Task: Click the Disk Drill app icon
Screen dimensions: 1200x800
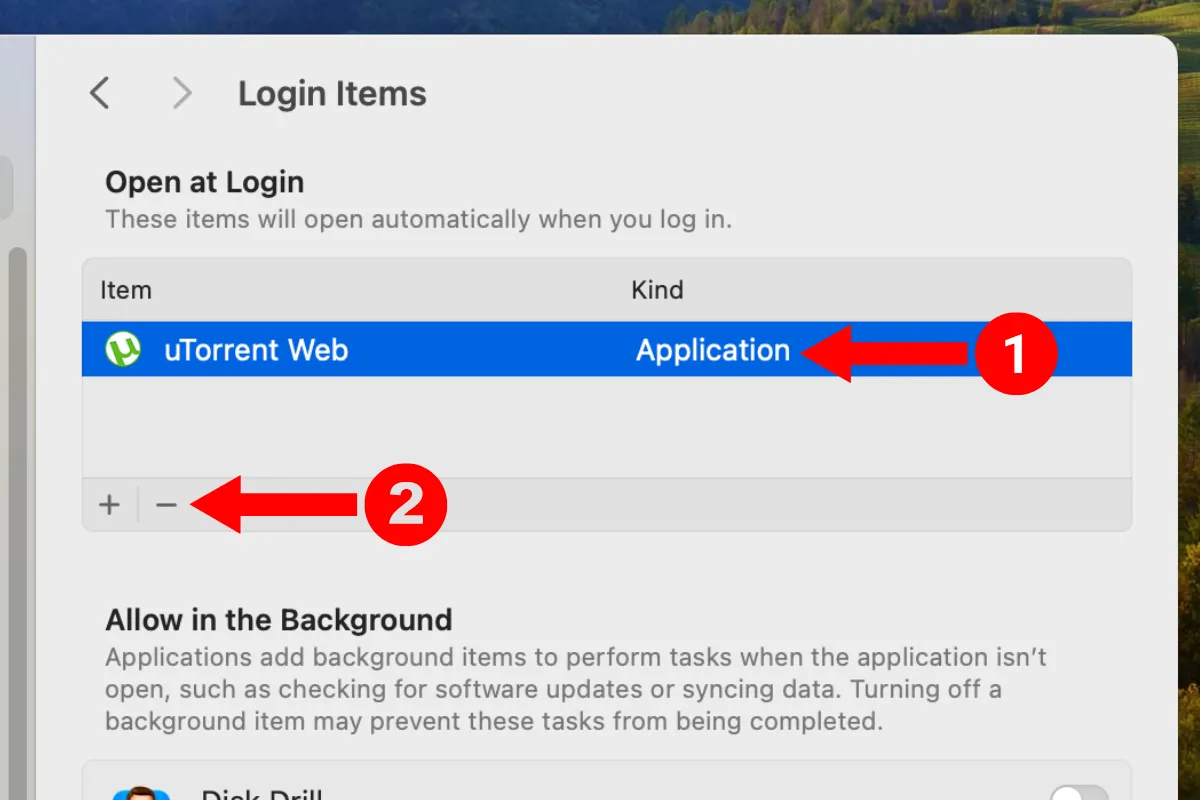Action: click(135, 793)
